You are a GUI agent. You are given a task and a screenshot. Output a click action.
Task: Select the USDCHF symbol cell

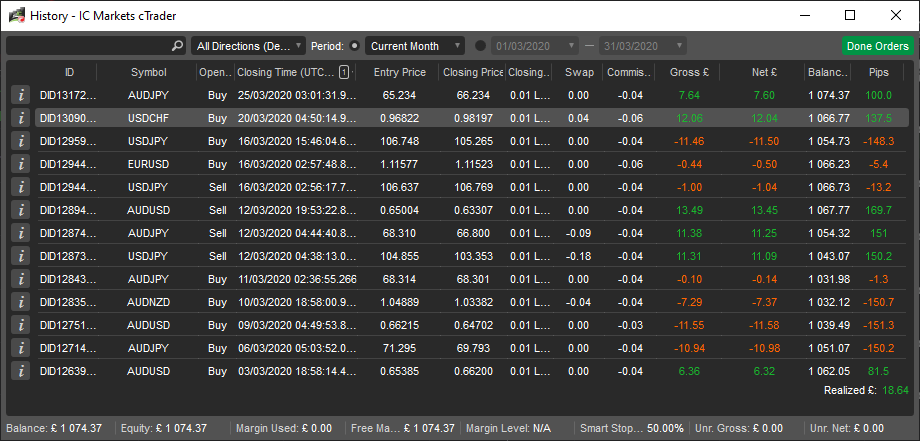(148, 118)
